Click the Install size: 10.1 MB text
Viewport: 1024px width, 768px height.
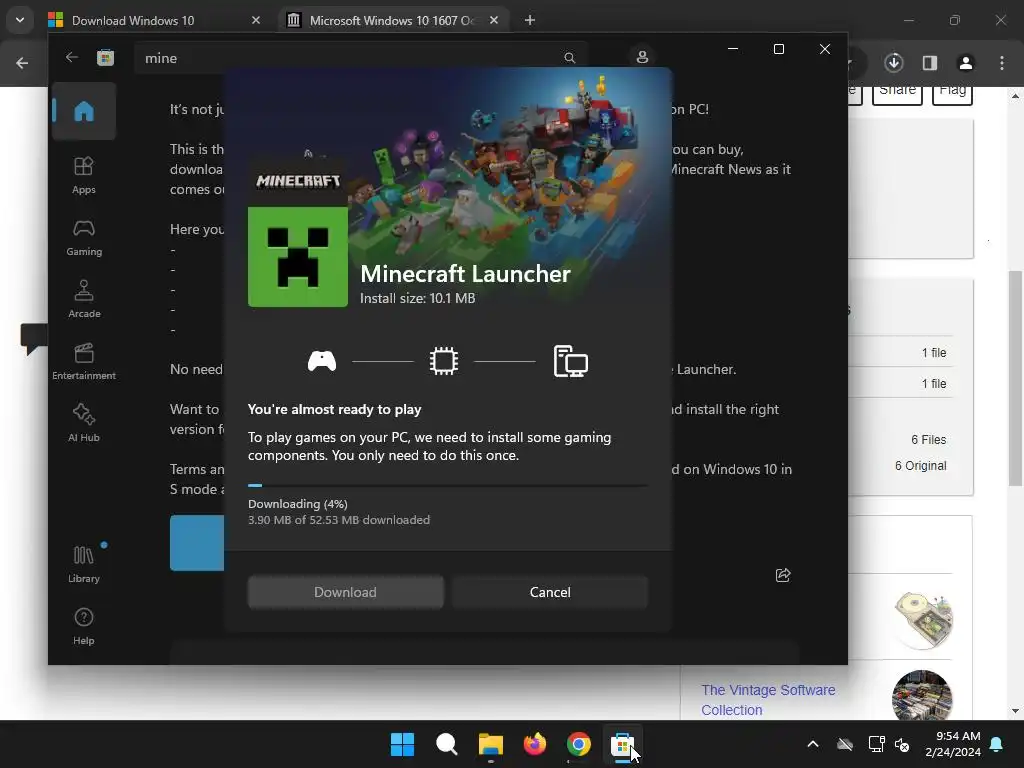tap(418, 298)
